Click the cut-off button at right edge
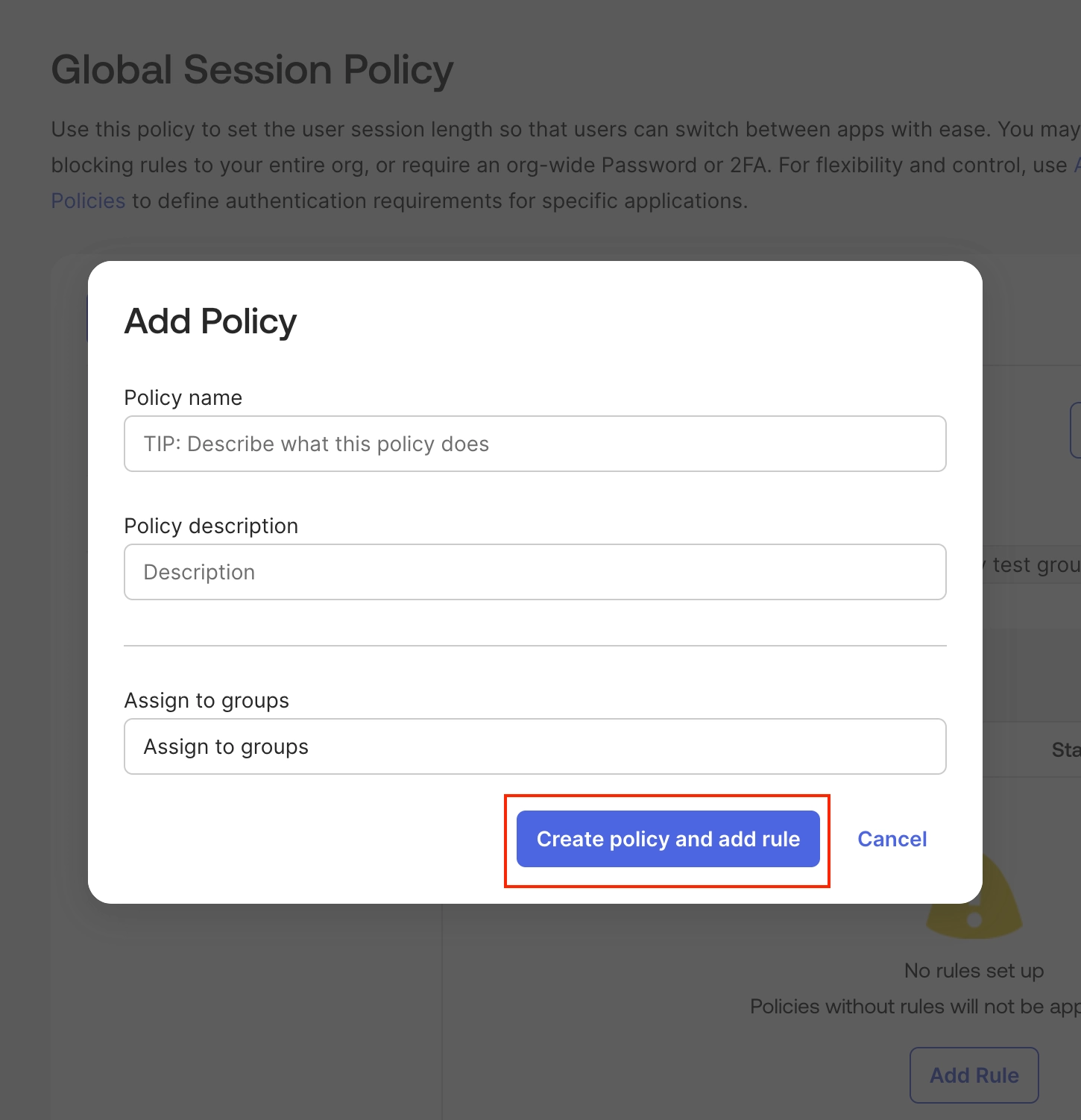Screen dimensions: 1081x1120 pos(1075,430)
